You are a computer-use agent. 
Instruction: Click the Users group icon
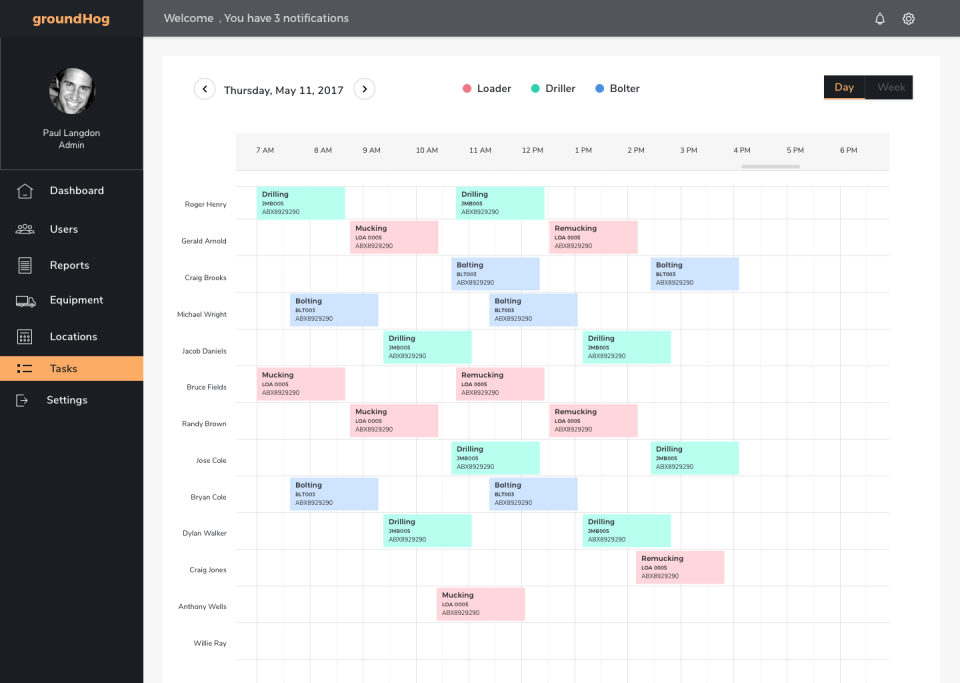[x=24, y=229]
